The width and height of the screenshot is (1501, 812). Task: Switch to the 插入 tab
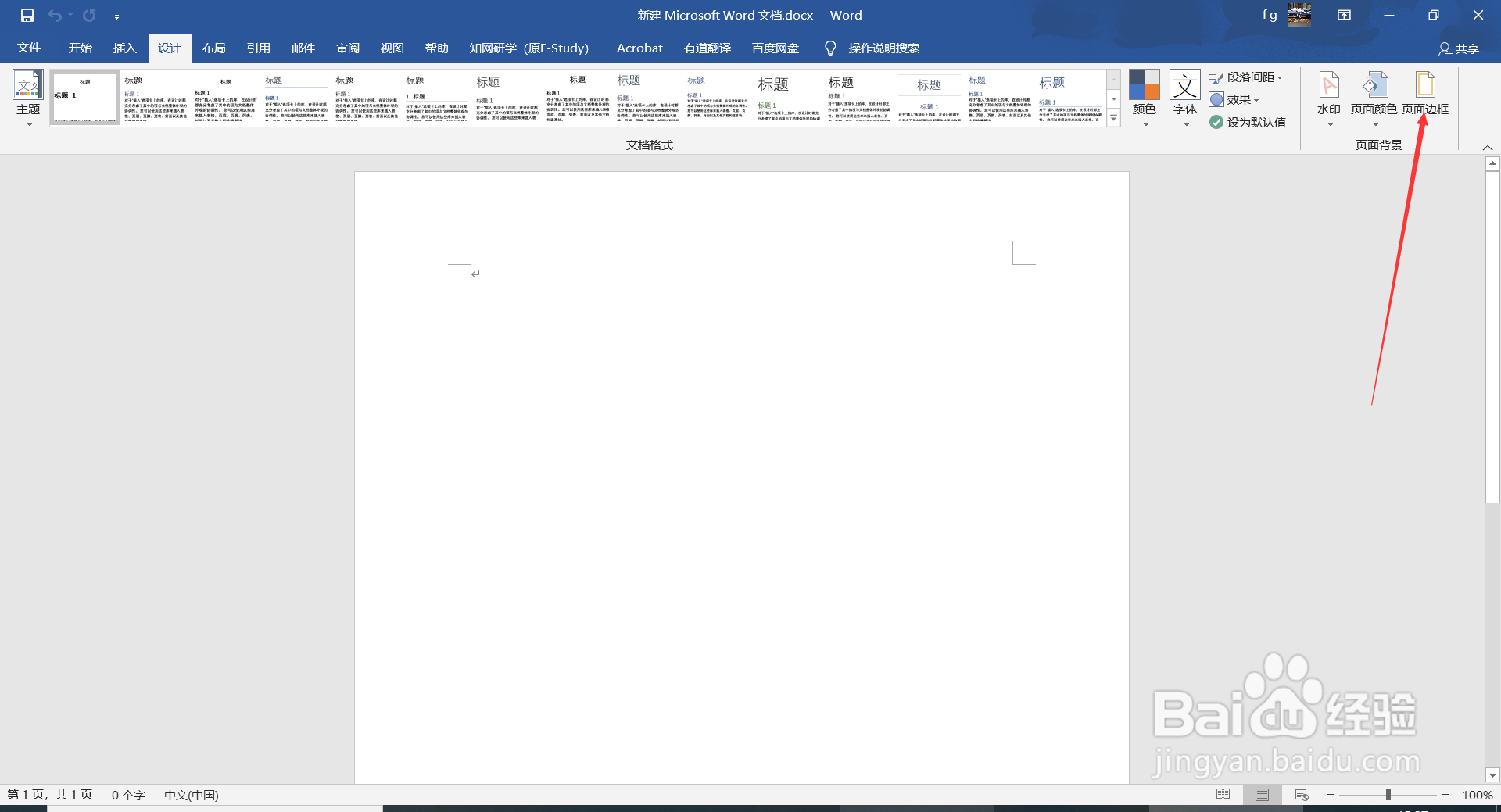pos(124,48)
